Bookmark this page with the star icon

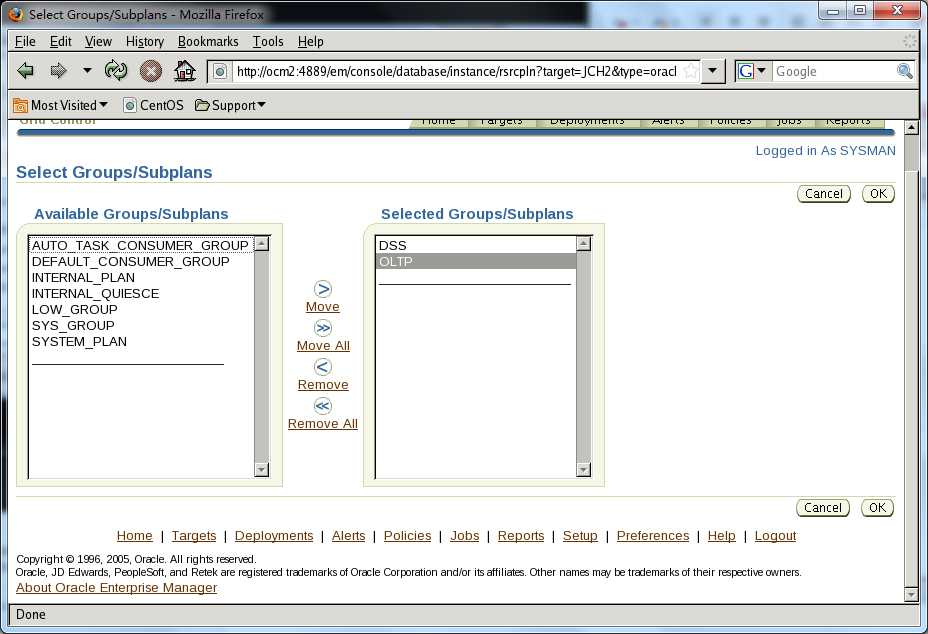click(x=690, y=72)
